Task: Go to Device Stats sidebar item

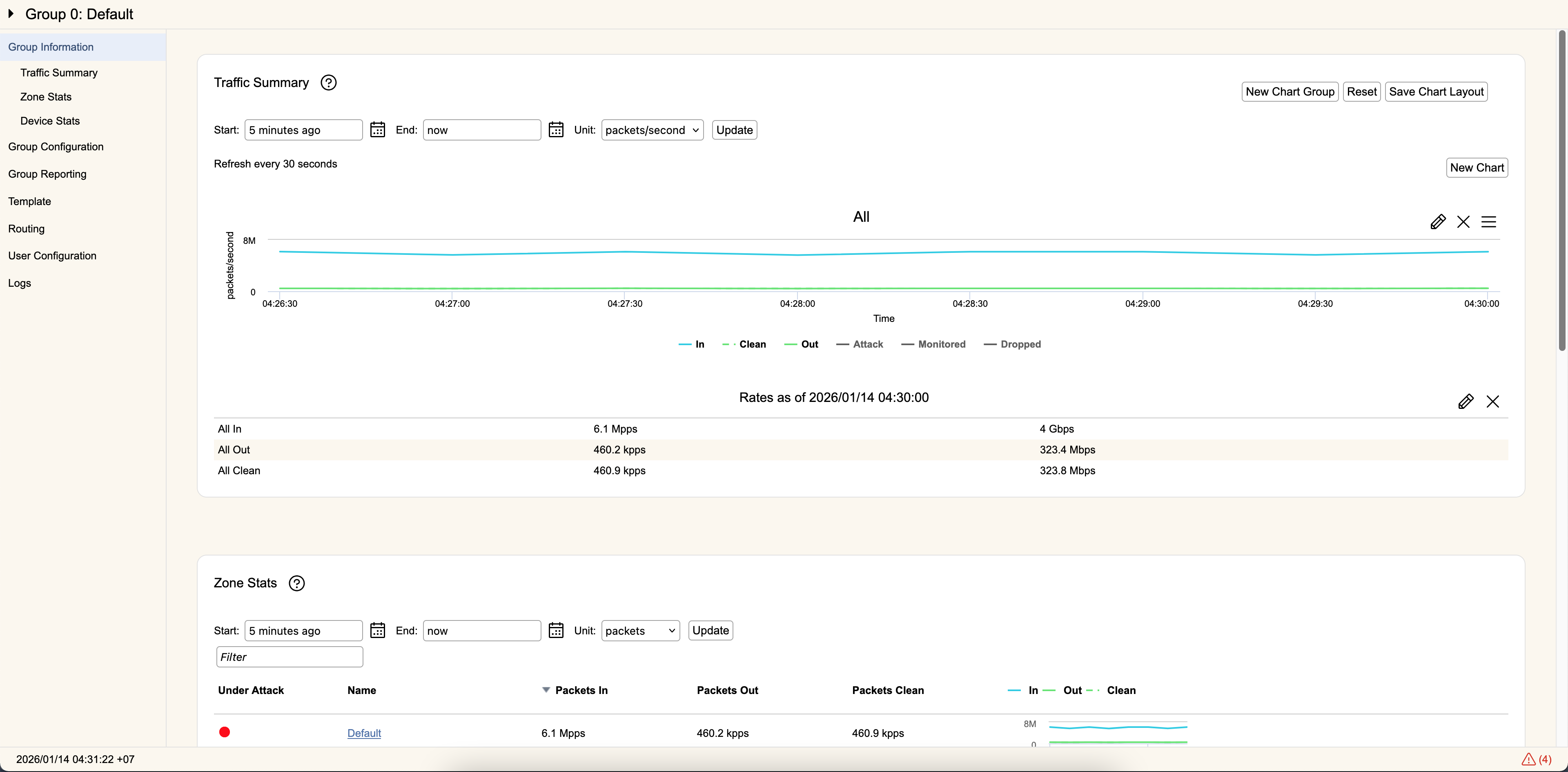Action: click(50, 120)
